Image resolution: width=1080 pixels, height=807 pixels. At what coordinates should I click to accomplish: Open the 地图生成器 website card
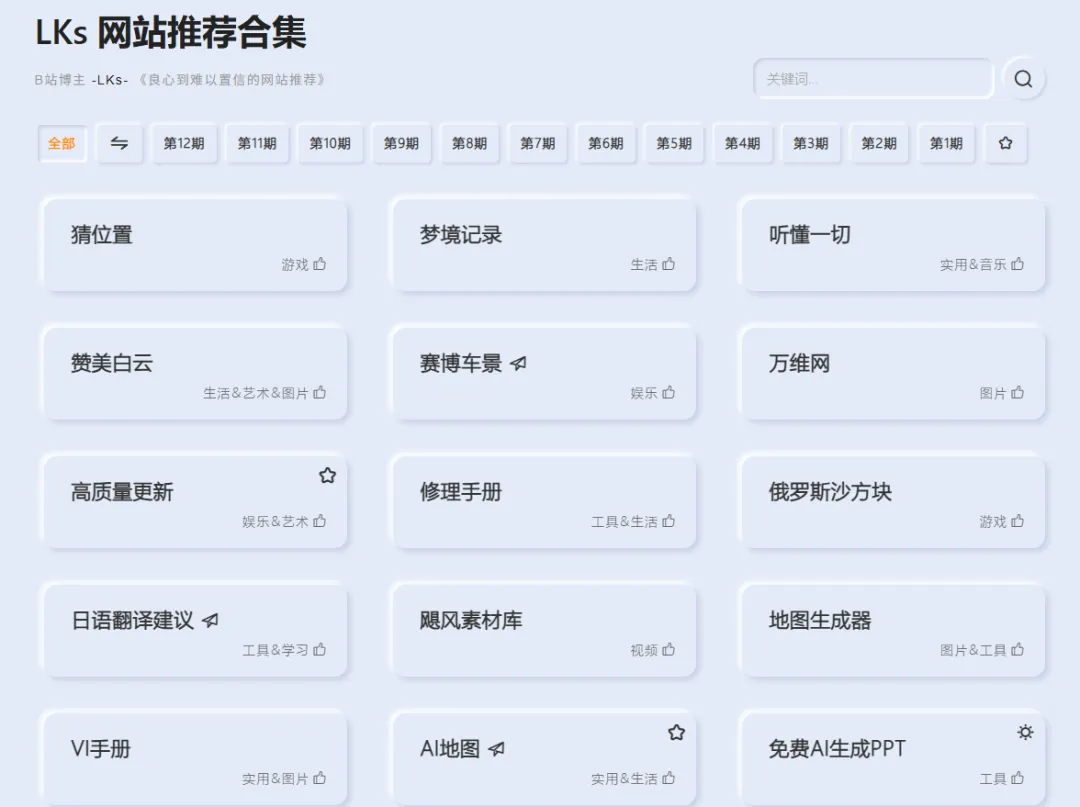click(893, 631)
